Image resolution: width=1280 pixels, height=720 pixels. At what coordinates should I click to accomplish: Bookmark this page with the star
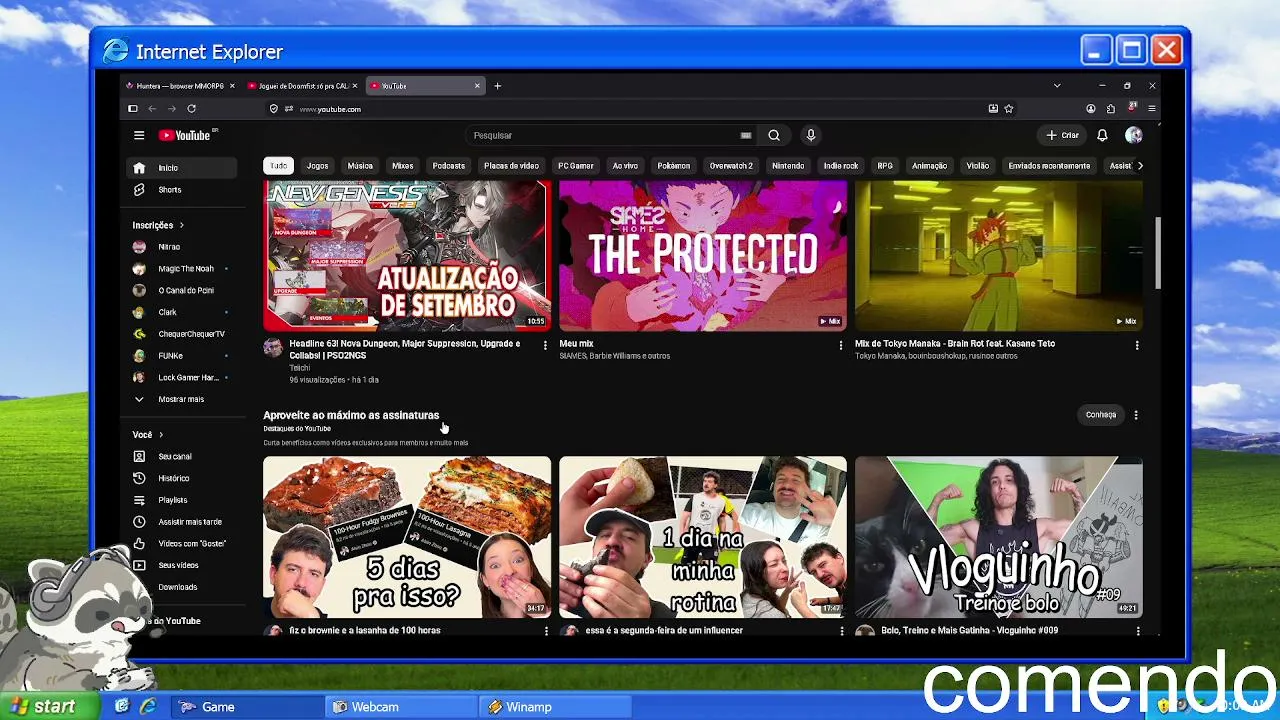coord(1009,109)
